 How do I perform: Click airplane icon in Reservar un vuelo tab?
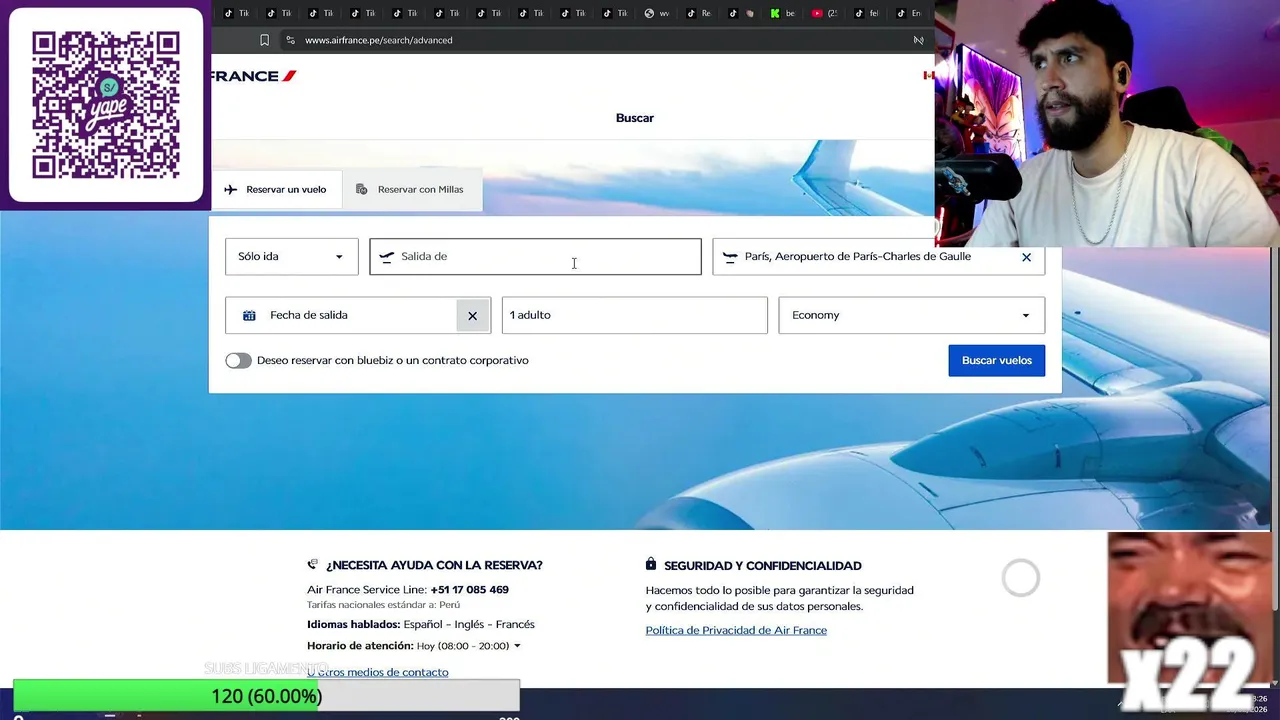[231, 189]
